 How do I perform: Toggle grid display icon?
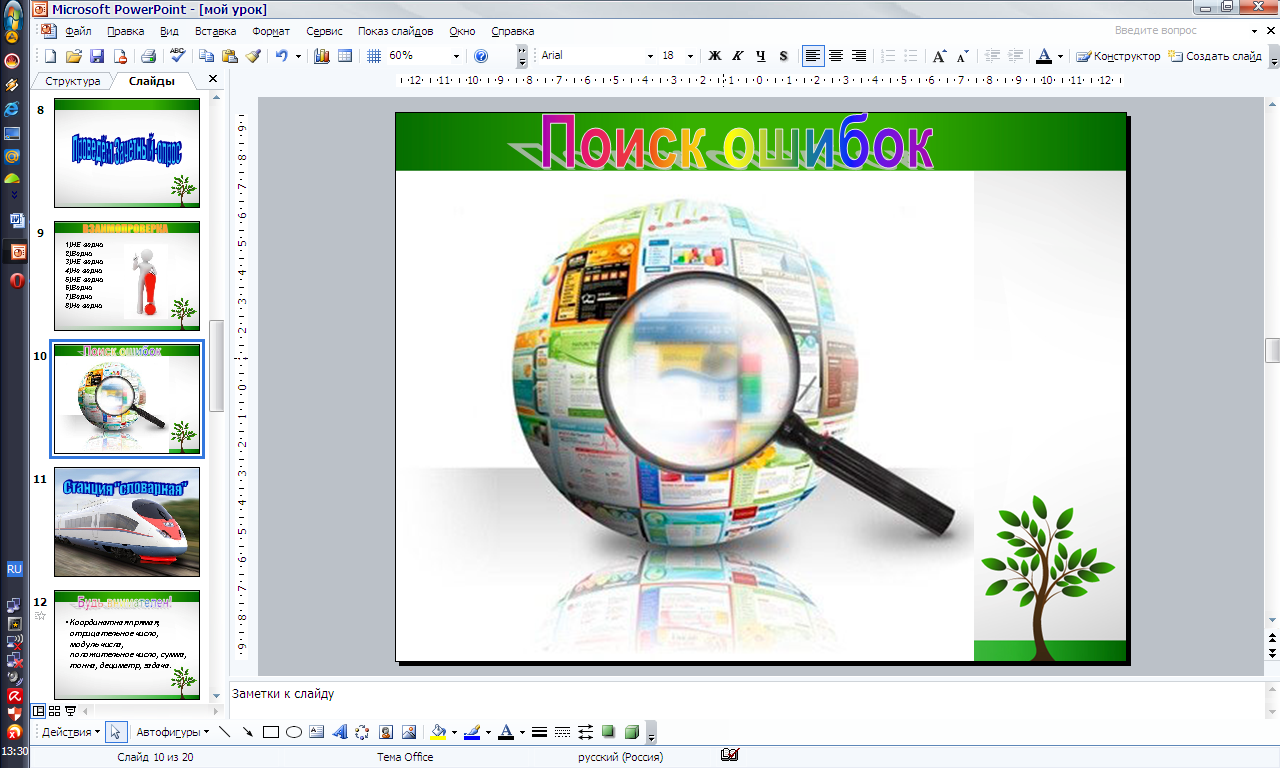point(374,56)
